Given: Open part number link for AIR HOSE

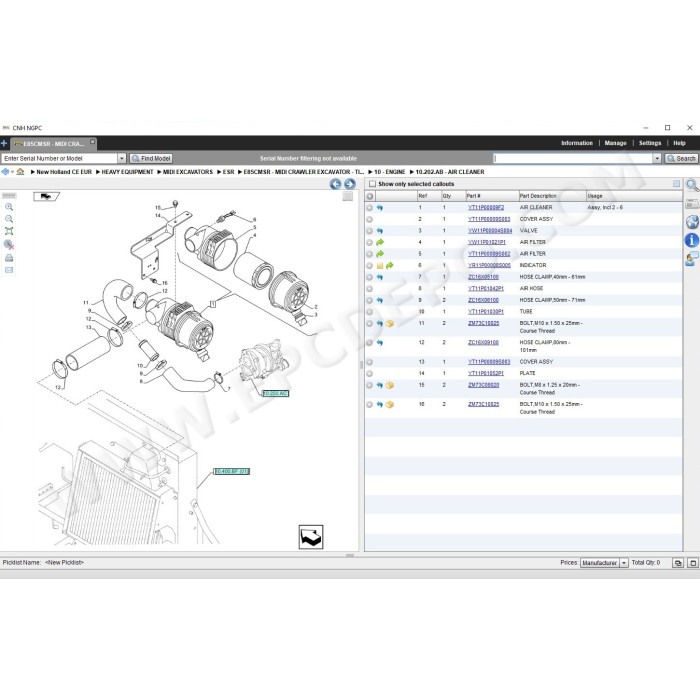Looking at the screenshot, I should pos(486,289).
